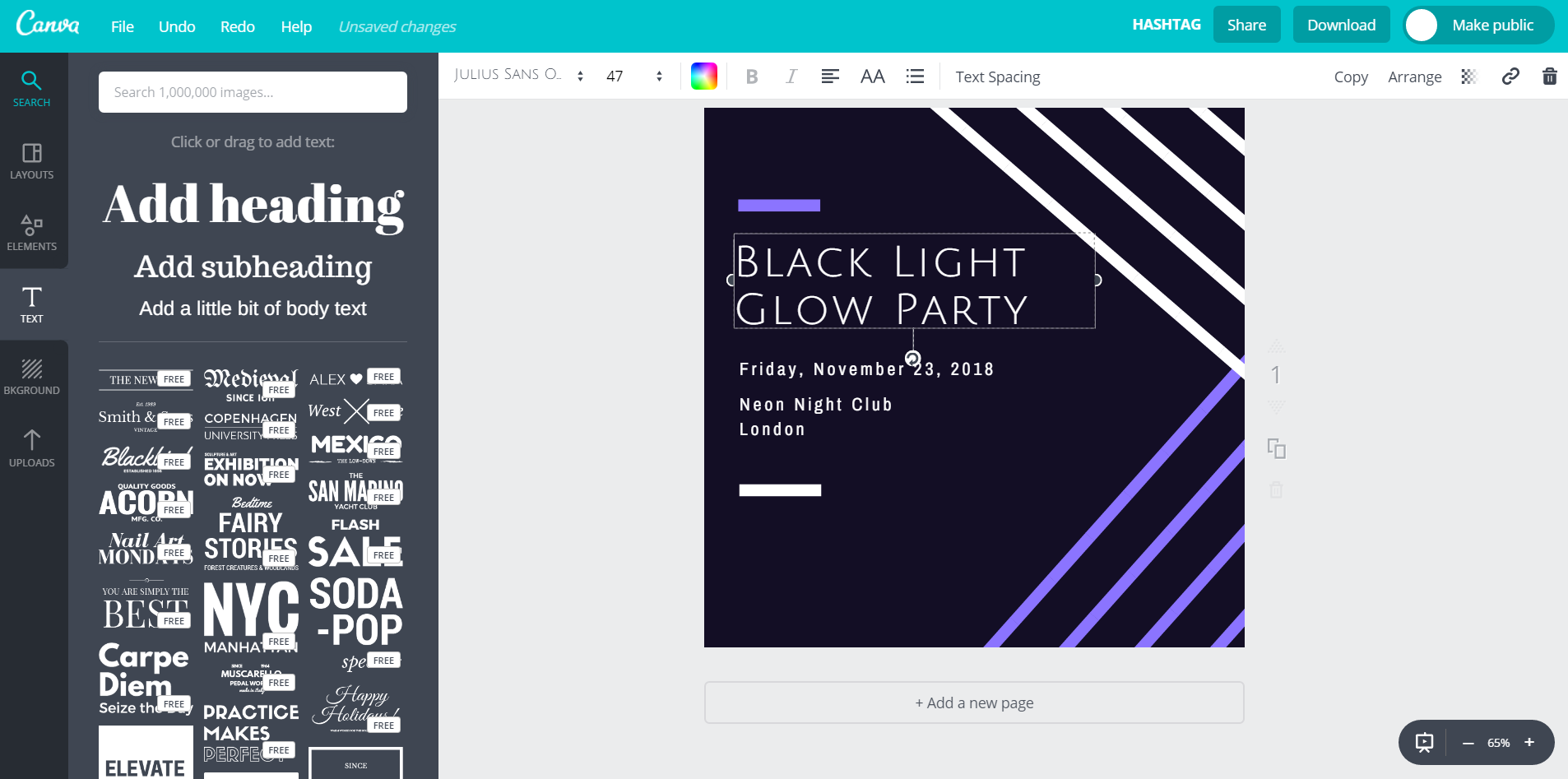Open the Uploads panel
This screenshot has width=1568, height=779.
(32, 448)
